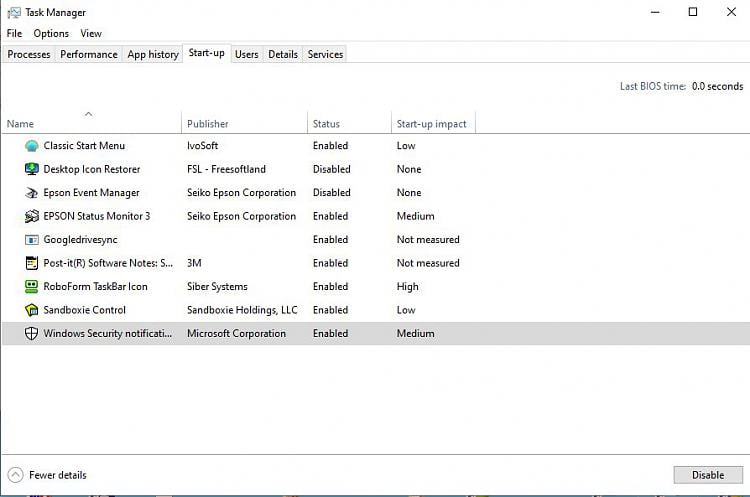Viewport: 750px width, 497px height.
Task: Click the Epson Event Manager icon
Action: [x=31, y=193]
